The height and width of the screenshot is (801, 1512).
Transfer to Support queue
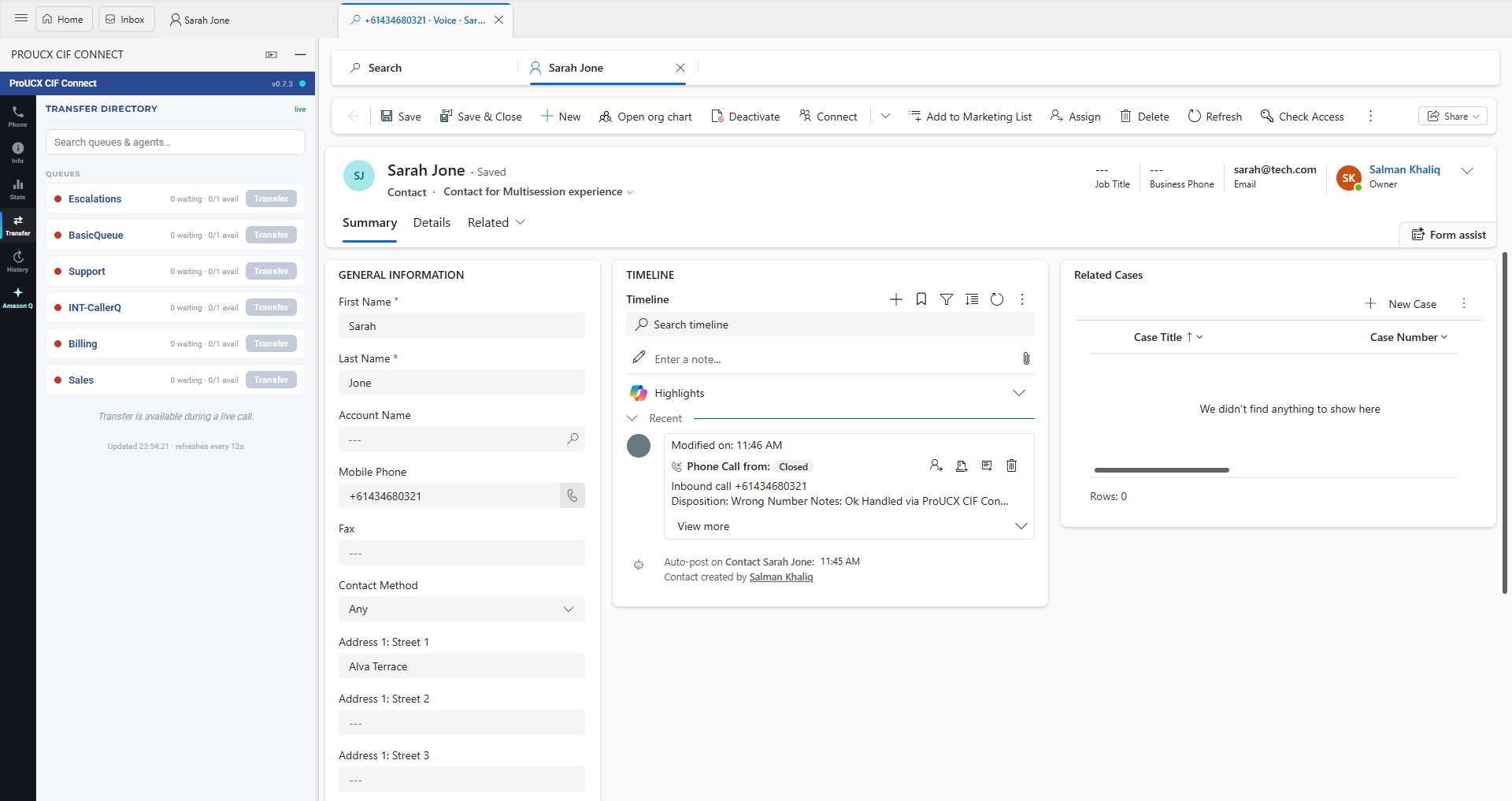click(x=271, y=271)
